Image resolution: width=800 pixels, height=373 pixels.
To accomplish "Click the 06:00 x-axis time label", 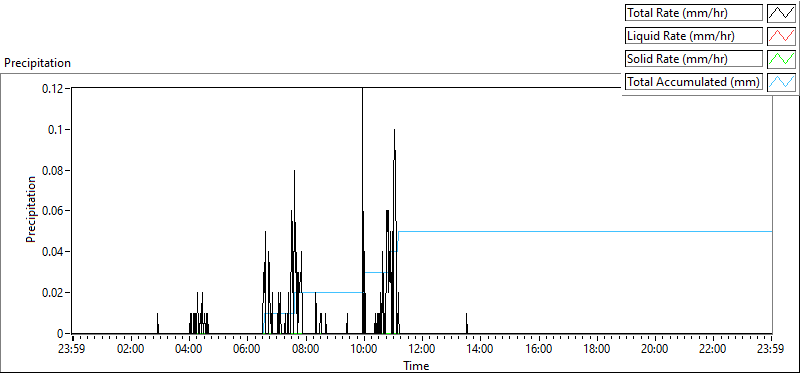I will [247, 349].
